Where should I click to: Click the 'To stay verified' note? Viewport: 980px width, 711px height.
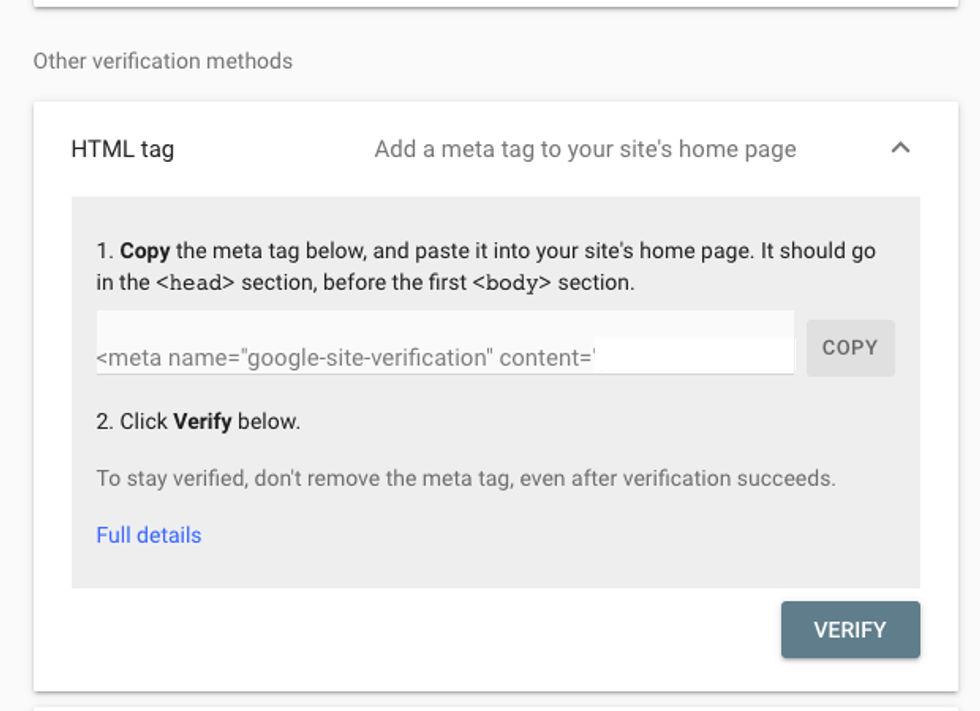pyautogui.click(x=465, y=478)
